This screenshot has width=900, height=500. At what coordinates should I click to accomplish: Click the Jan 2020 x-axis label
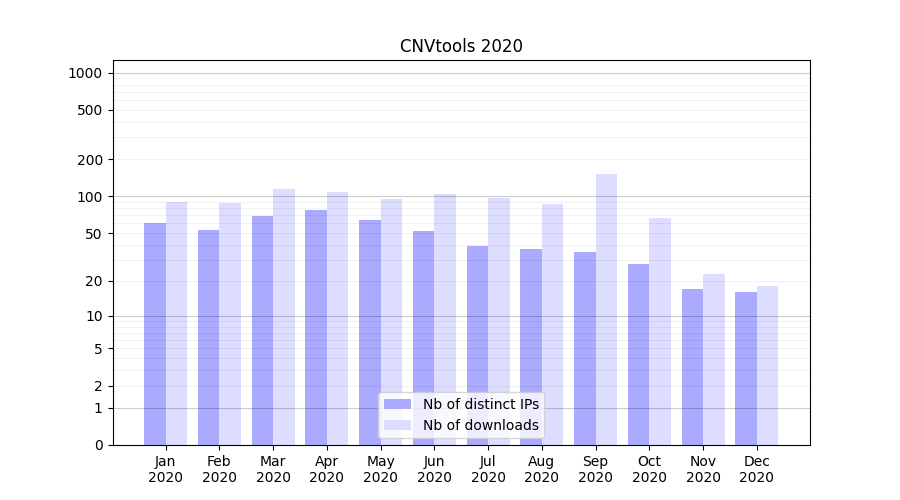tap(166, 469)
